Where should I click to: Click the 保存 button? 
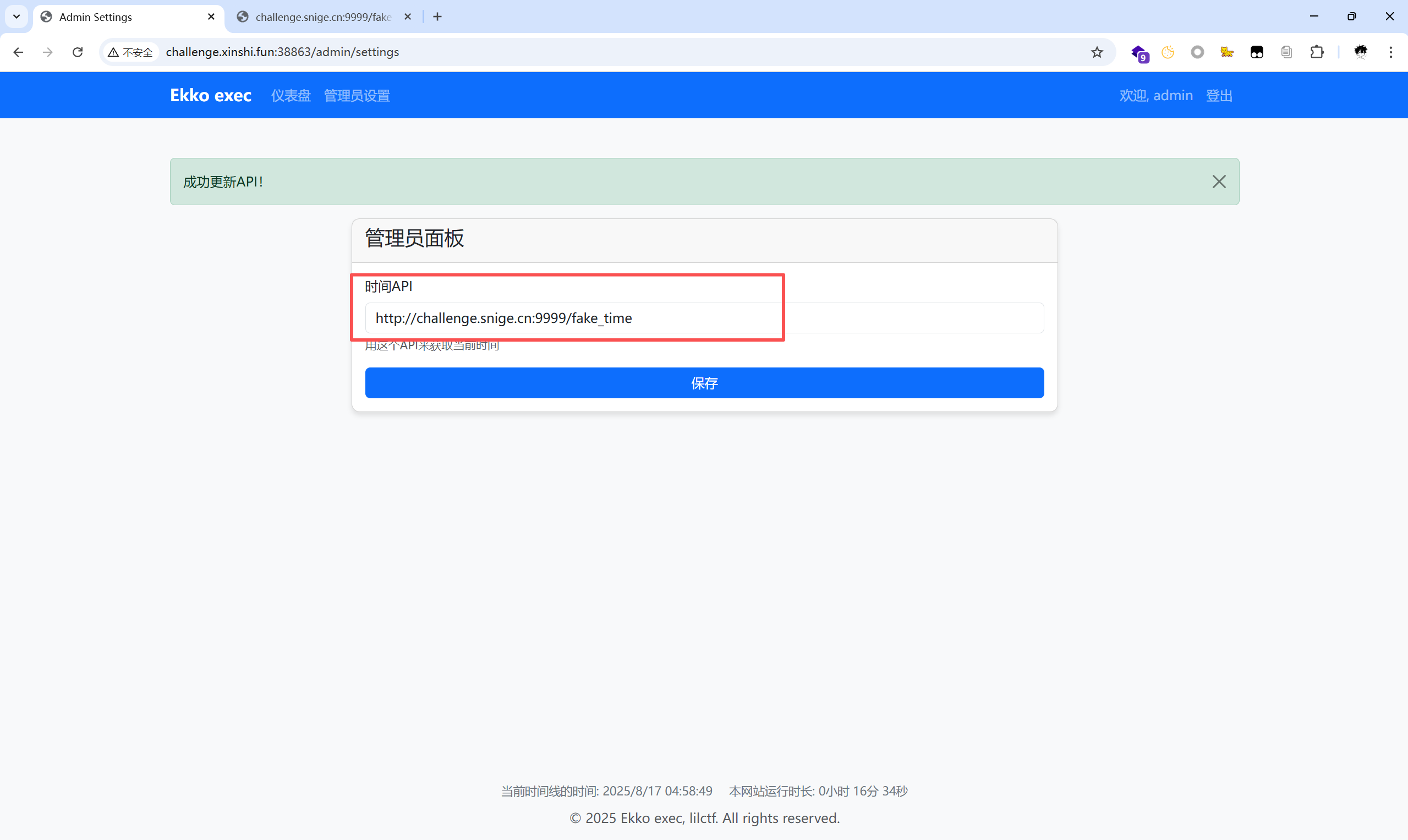point(704,383)
